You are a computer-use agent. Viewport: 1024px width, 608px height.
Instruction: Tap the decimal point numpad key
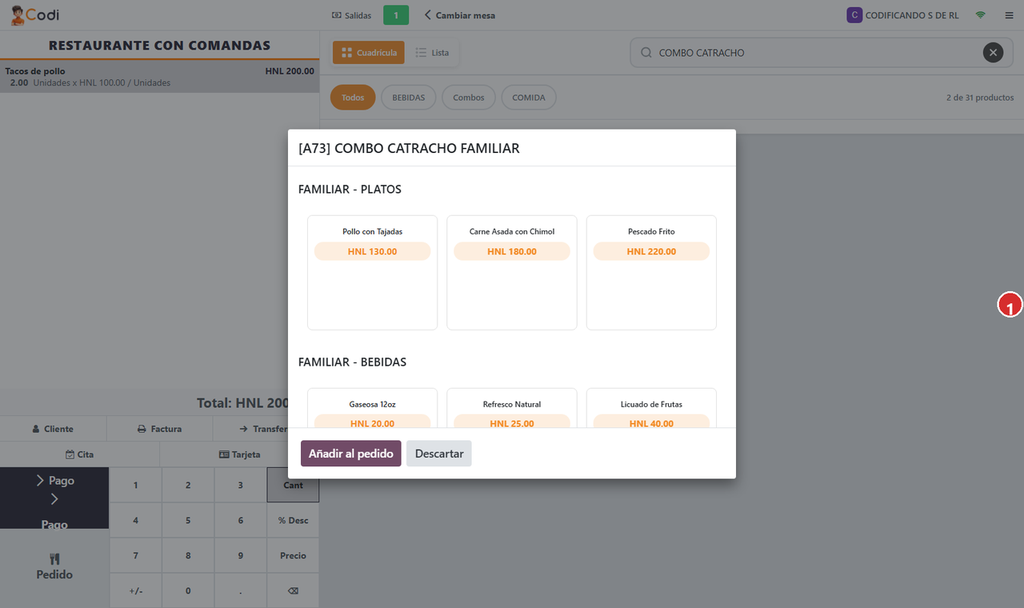pyautogui.click(x=240, y=591)
